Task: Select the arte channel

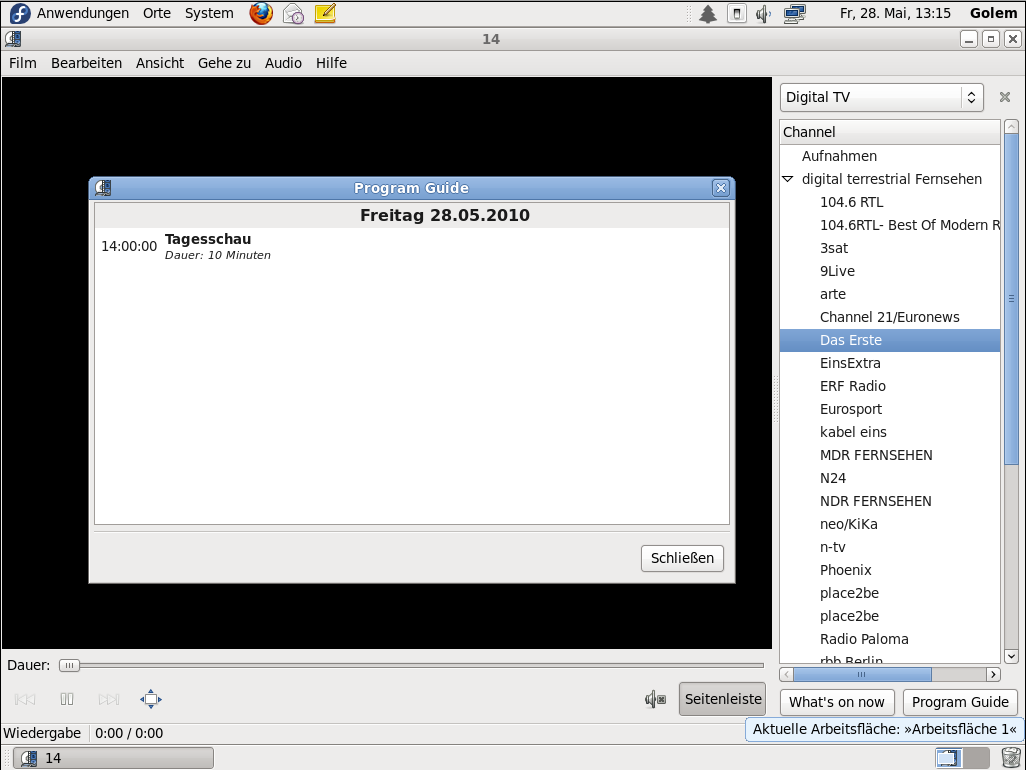Action: [832, 294]
